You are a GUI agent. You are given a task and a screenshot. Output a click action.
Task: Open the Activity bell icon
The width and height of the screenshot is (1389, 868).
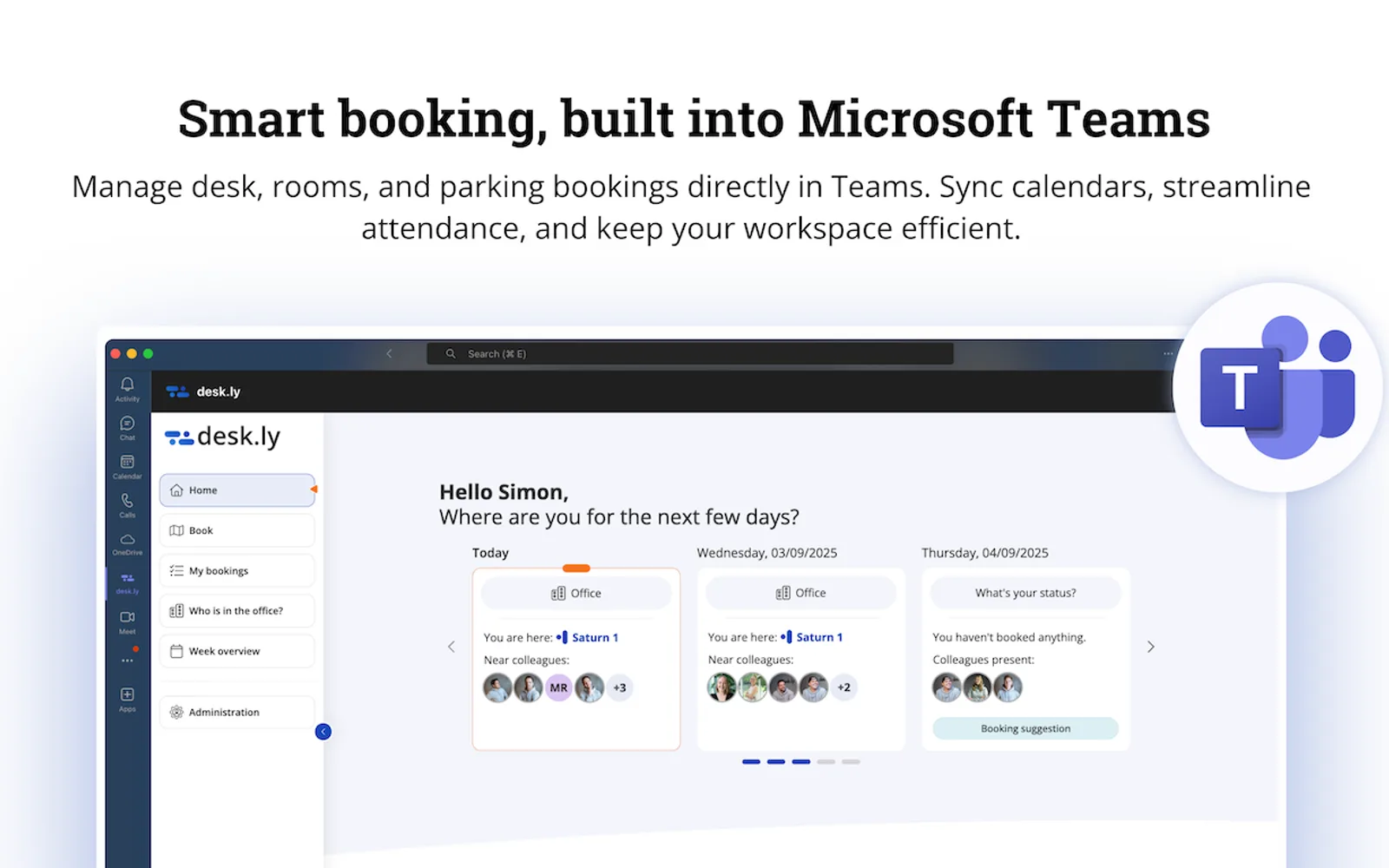(x=128, y=389)
